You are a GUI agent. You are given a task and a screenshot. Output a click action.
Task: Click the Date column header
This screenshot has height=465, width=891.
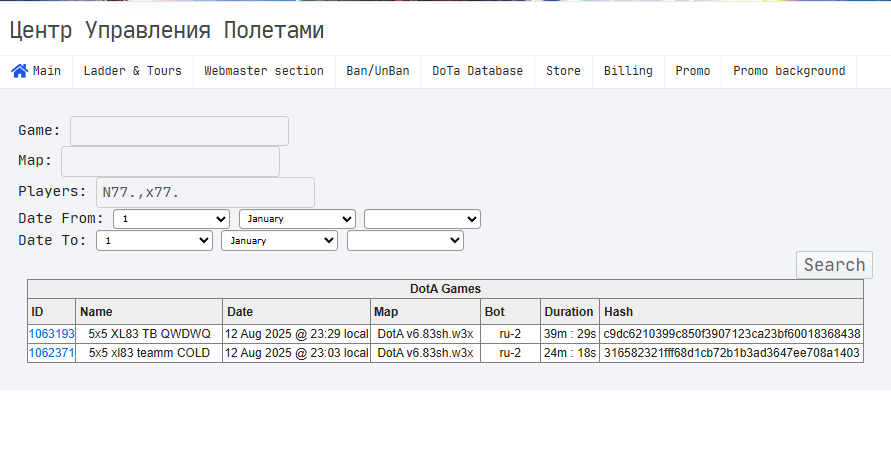pos(296,312)
